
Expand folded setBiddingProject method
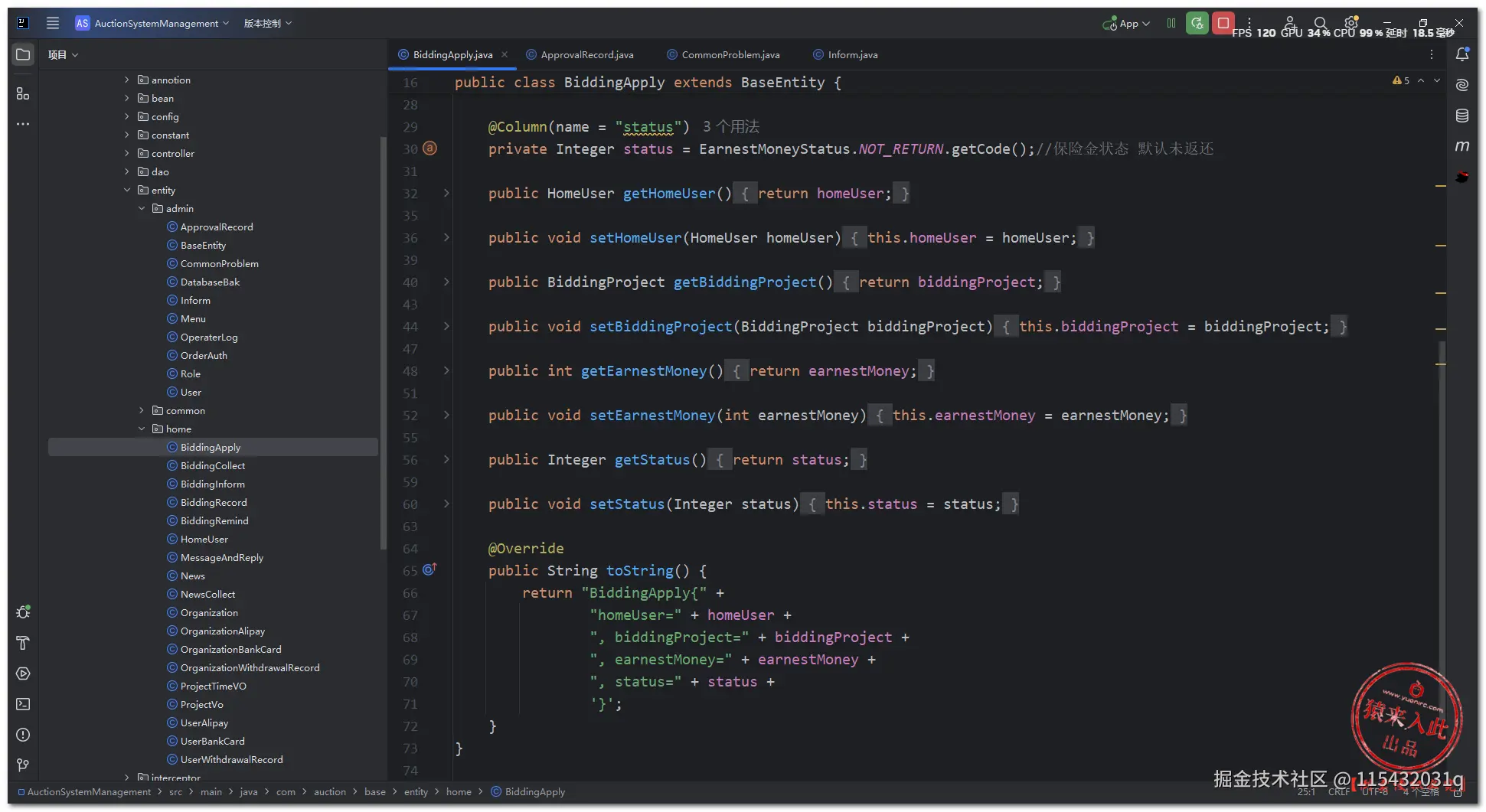[446, 326]
